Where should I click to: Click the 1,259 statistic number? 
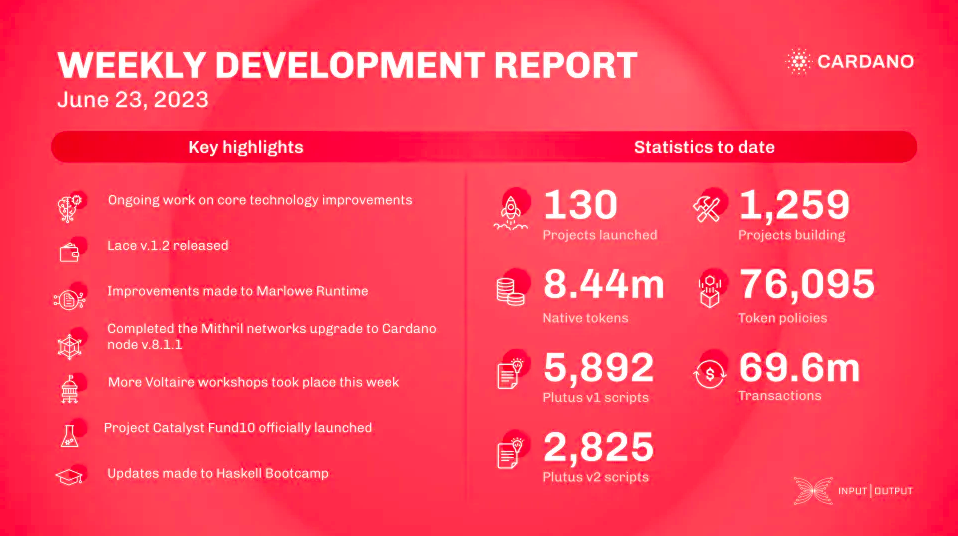(794, 205)
